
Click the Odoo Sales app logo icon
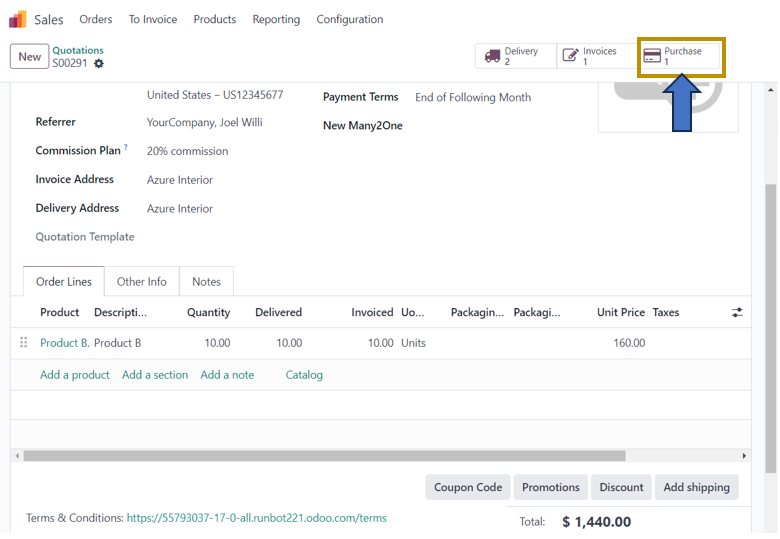point(18,20)
